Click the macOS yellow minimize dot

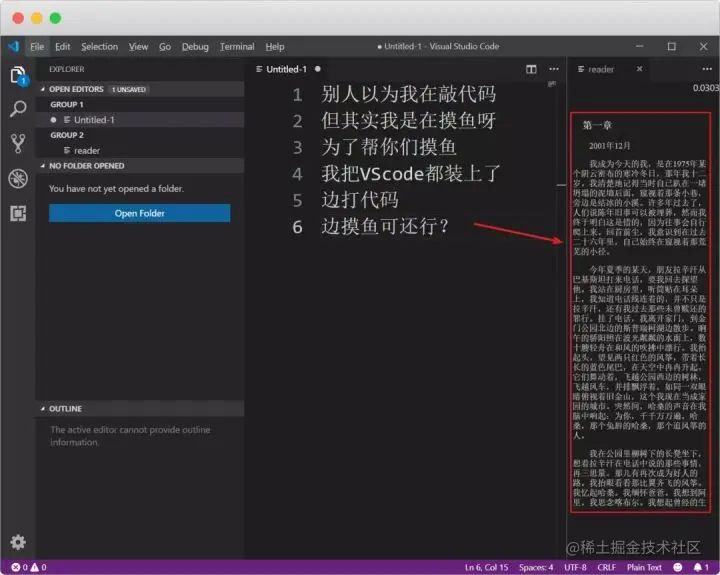coord(37,18)
